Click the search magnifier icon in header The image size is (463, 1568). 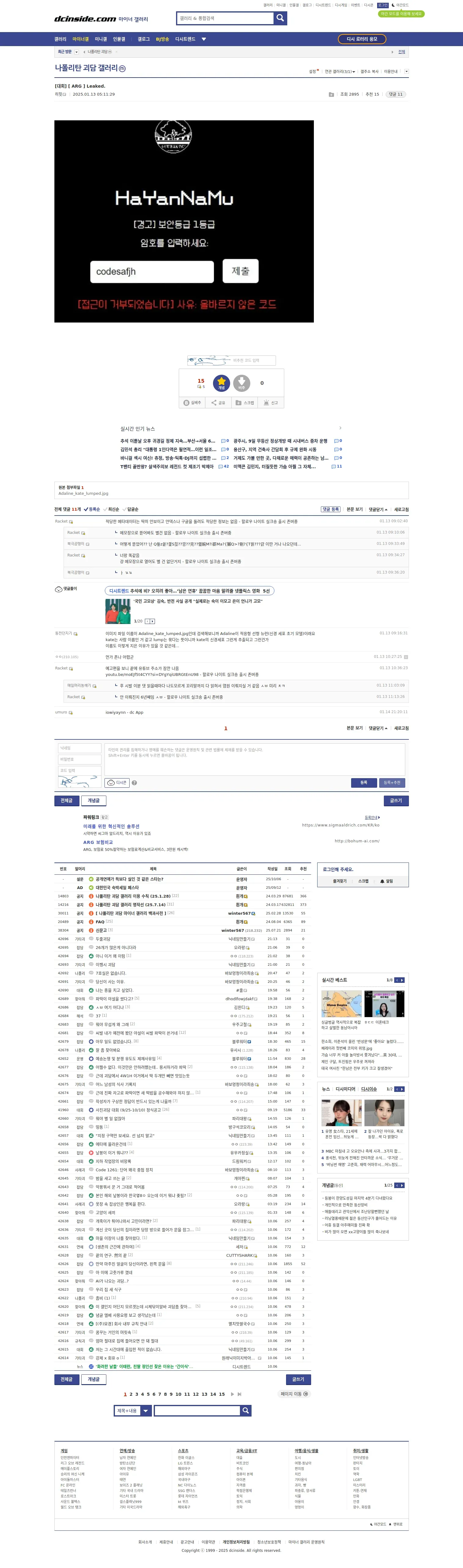click(280, 18)
